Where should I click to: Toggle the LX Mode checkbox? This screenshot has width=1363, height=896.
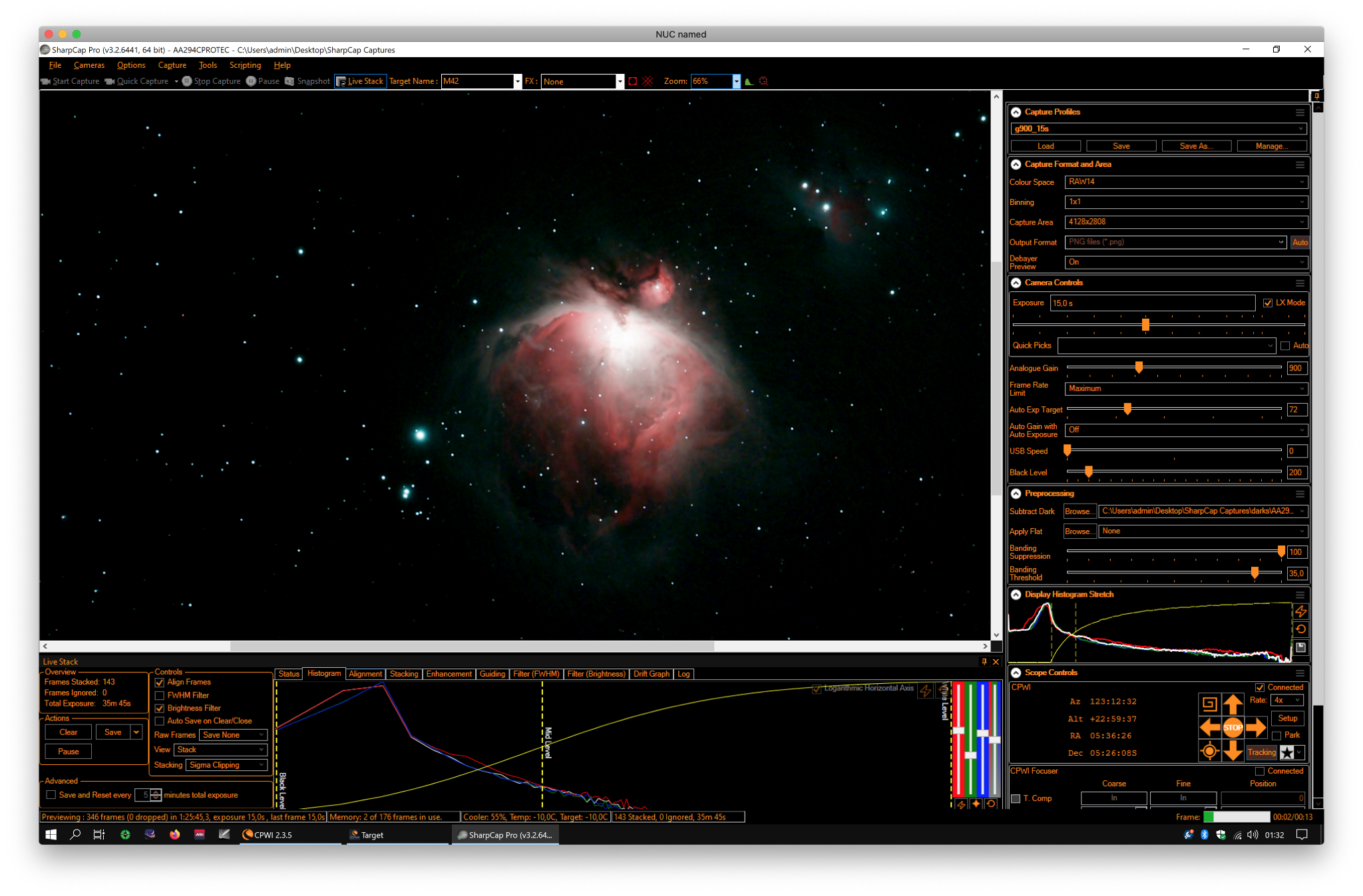point(1268,303)
